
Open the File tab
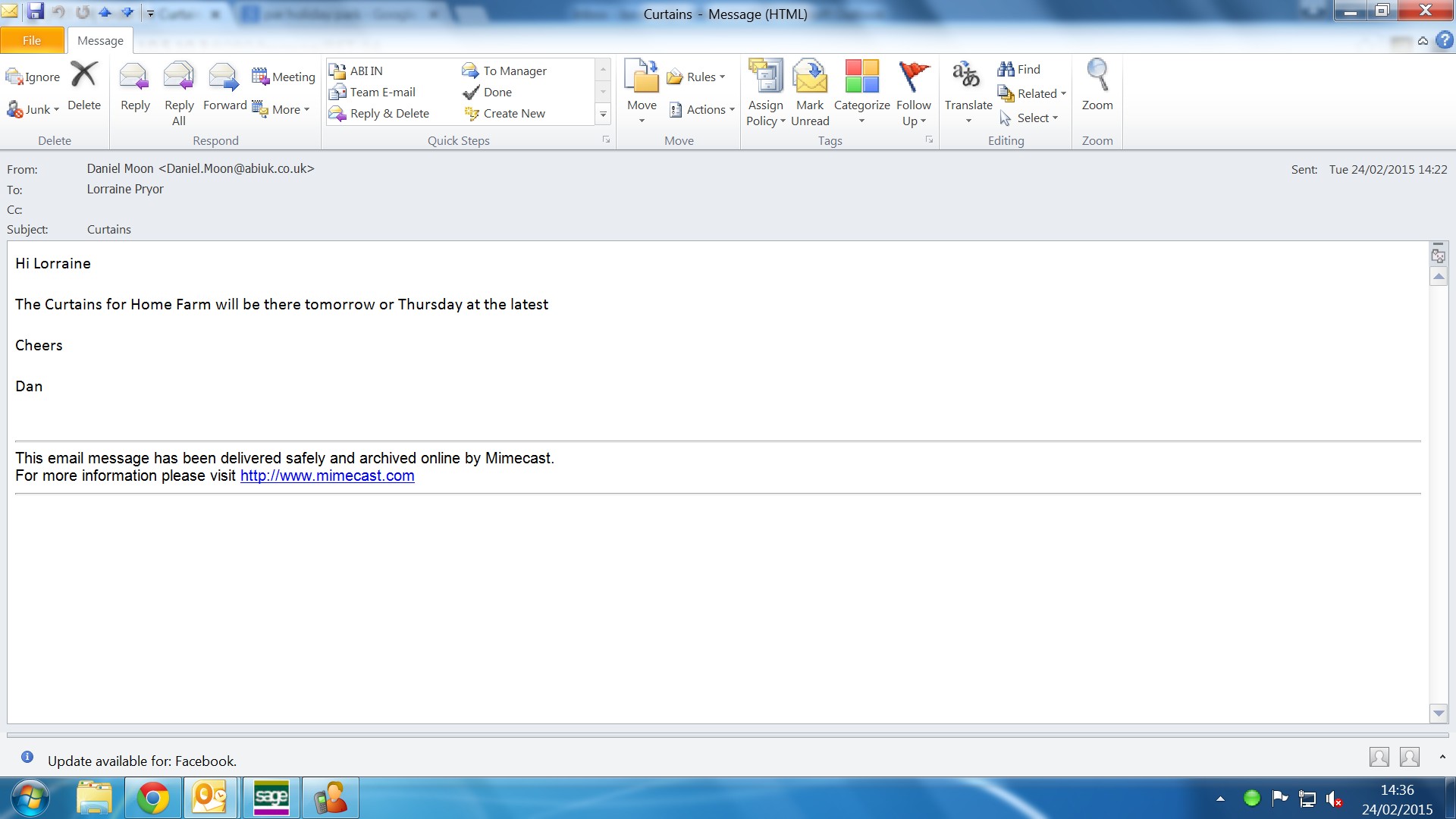point(32,40)
